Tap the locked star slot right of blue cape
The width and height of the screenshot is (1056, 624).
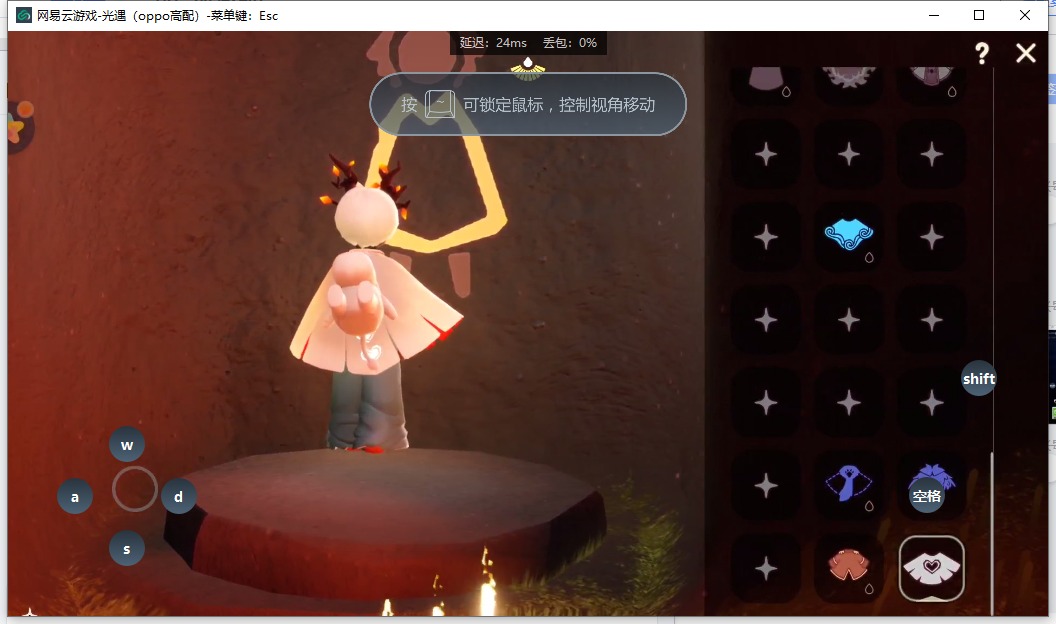tap(931, 236)
